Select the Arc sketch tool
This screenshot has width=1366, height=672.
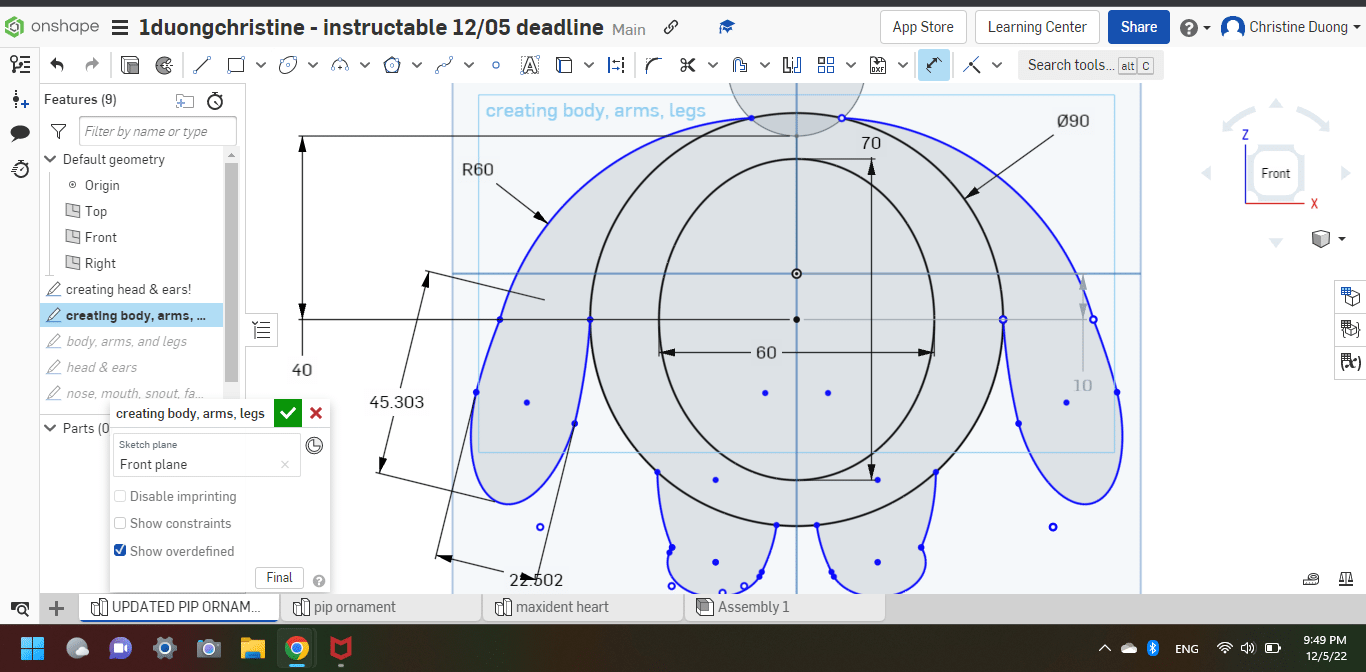pyautogui.click(x=339, y=65)
